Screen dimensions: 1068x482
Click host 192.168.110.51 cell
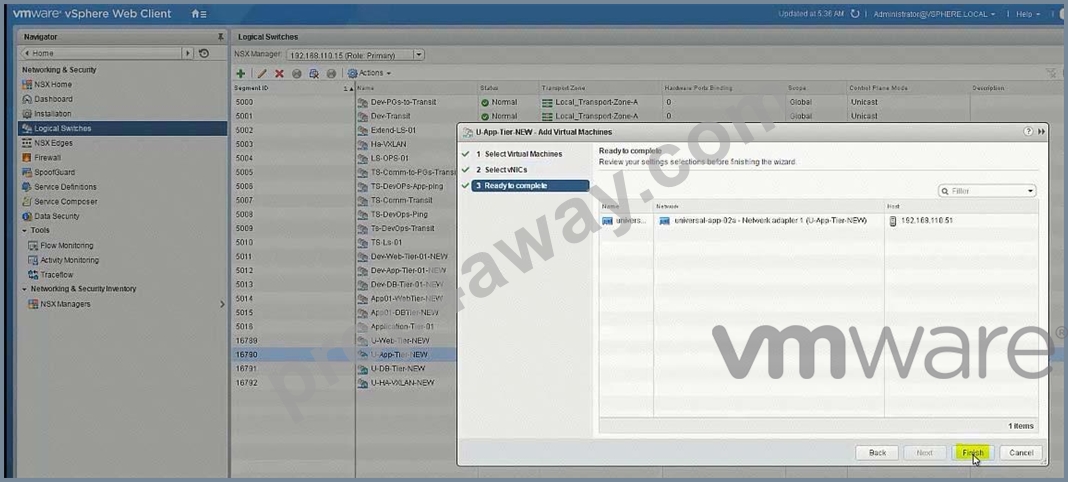click(x=926, y=221)
